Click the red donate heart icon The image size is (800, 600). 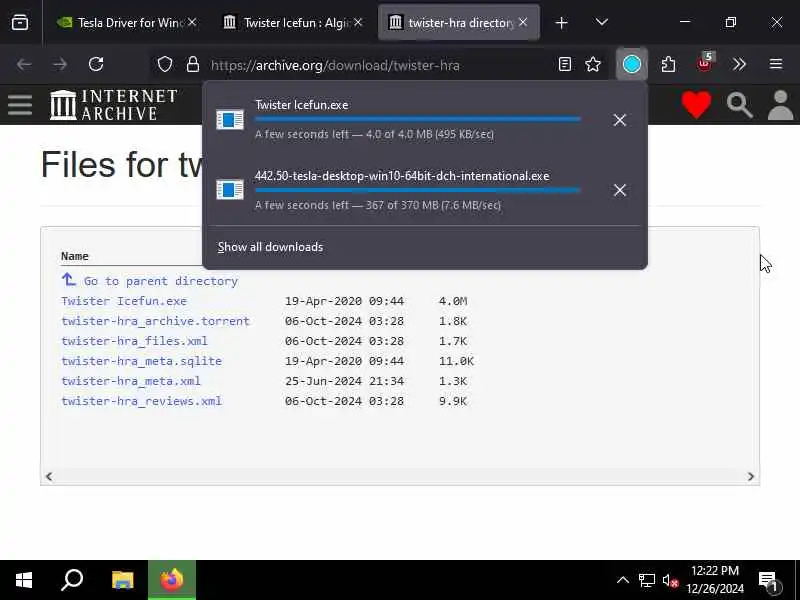point(696,105)
